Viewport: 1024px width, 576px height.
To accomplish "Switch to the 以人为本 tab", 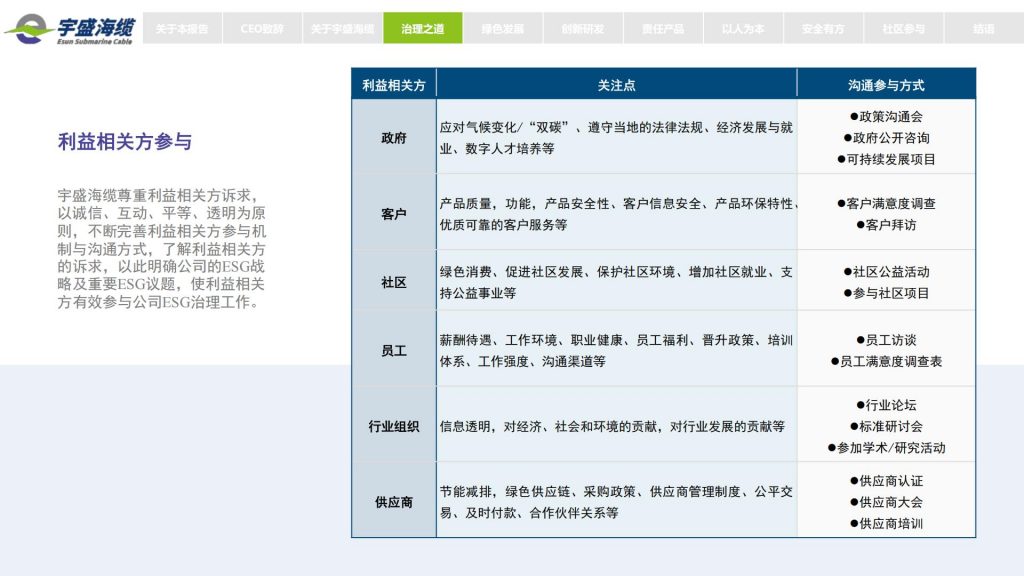I will (743, 29).
